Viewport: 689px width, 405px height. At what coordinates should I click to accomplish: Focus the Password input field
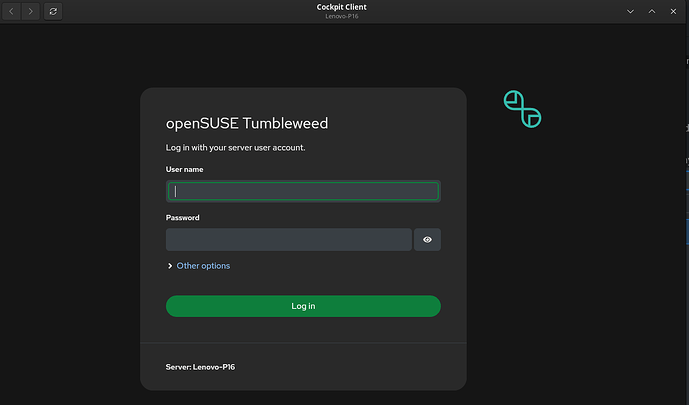click(289, 239)
